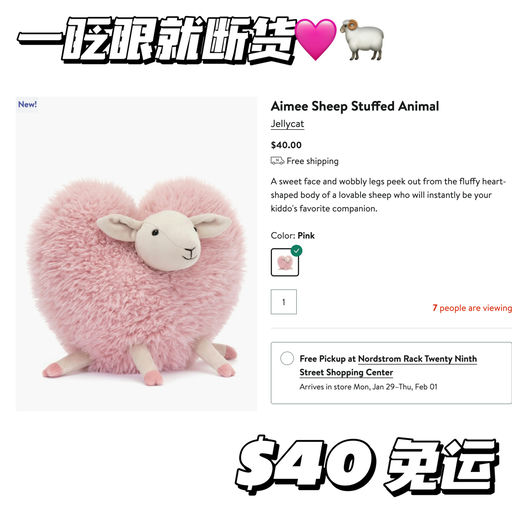
Task: Click the 一眨眼就断货 headline text
Action: [157, 40]
